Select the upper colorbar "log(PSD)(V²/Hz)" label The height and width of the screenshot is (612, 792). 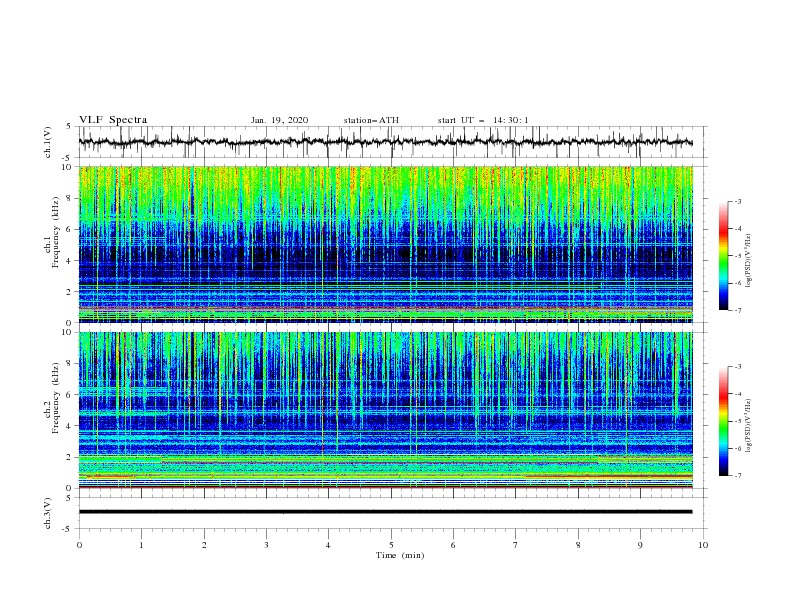click(748, 260)
